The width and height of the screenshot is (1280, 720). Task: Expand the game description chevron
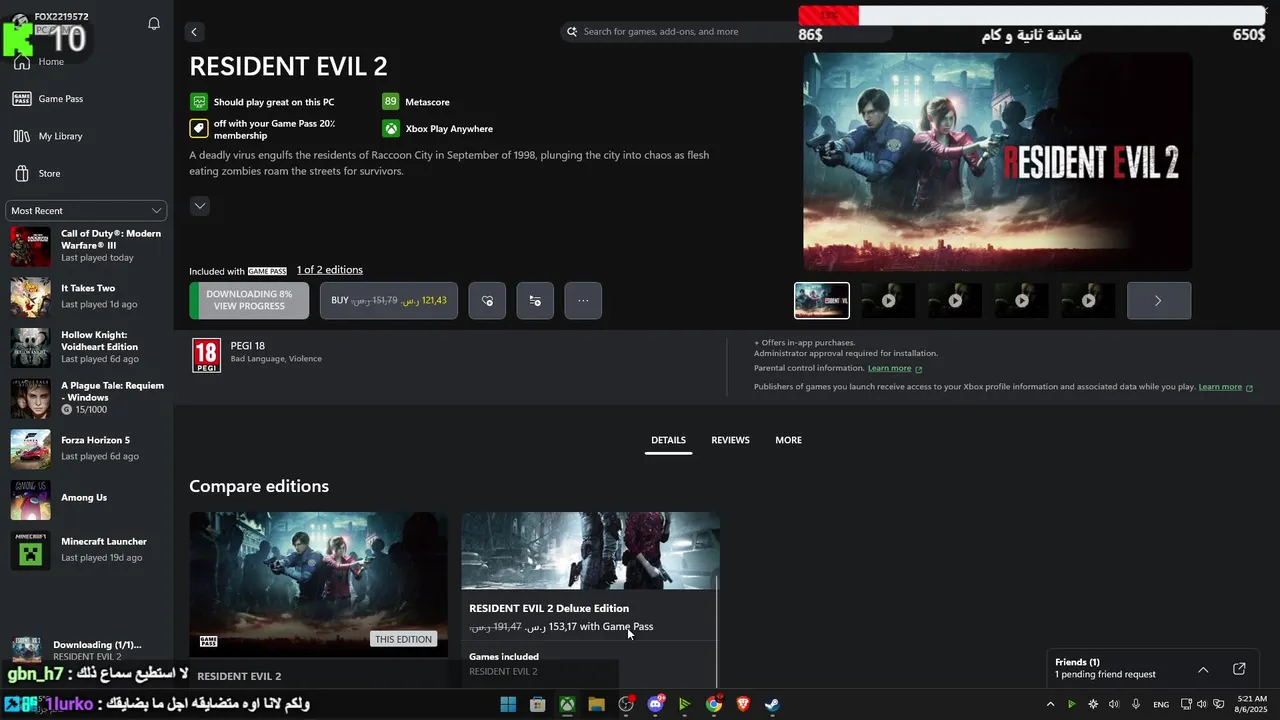(x=200, y=206)
